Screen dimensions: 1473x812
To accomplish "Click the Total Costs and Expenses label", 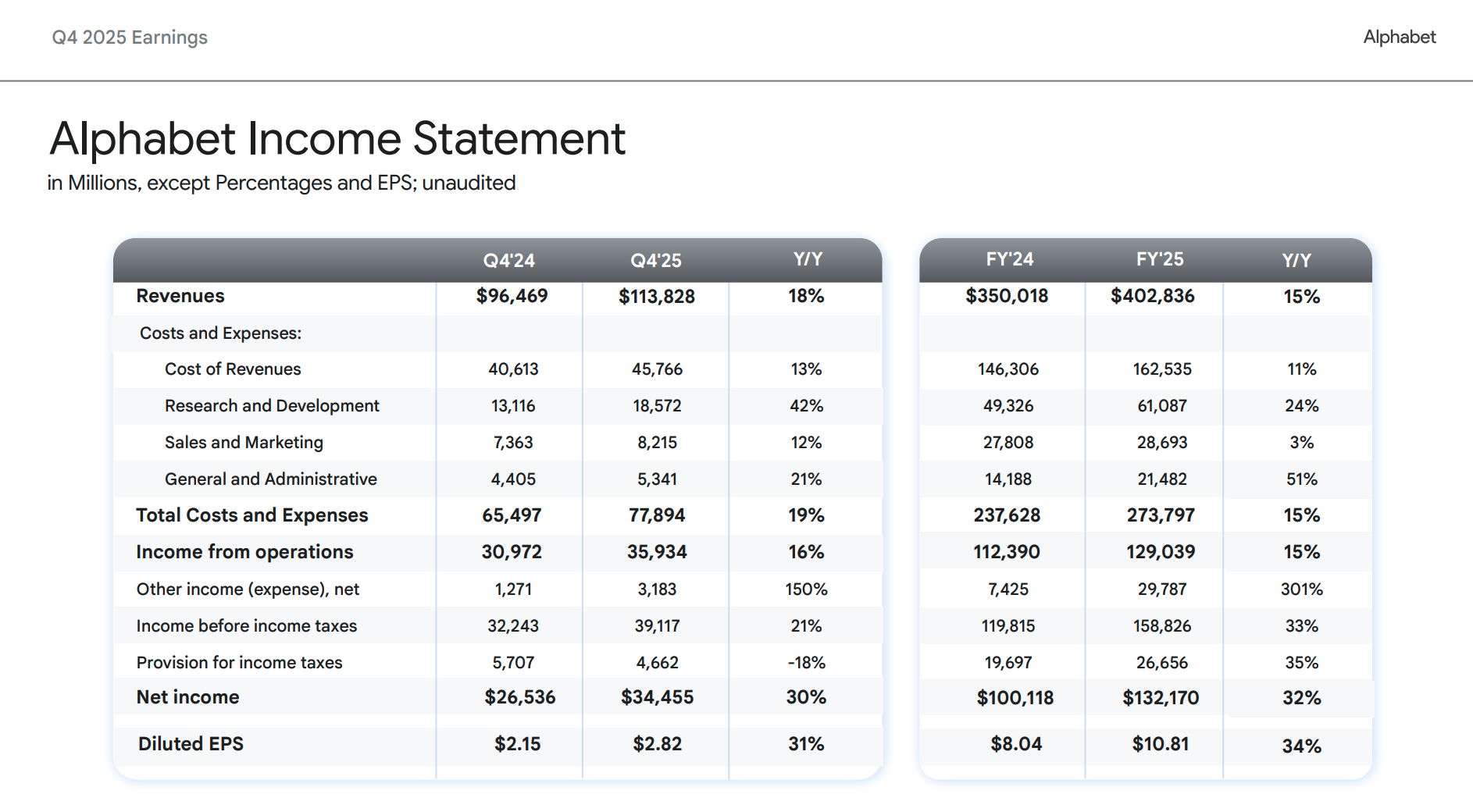I will [251, 515].
